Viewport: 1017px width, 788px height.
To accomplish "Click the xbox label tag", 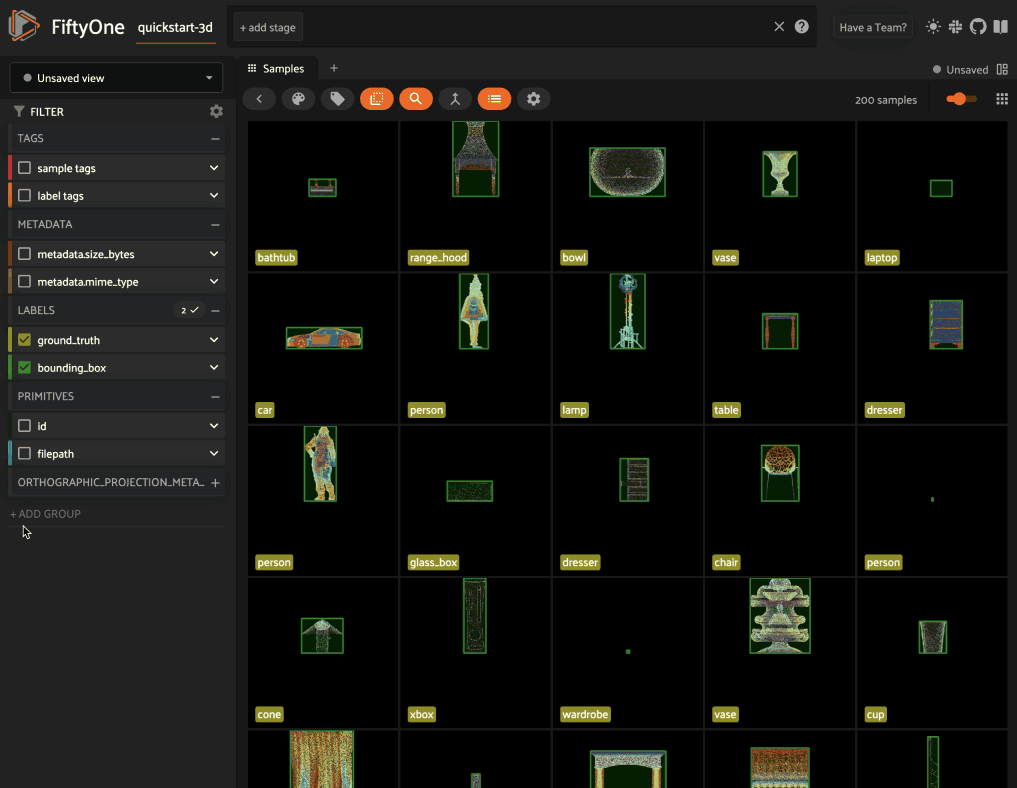I will 422,715.
